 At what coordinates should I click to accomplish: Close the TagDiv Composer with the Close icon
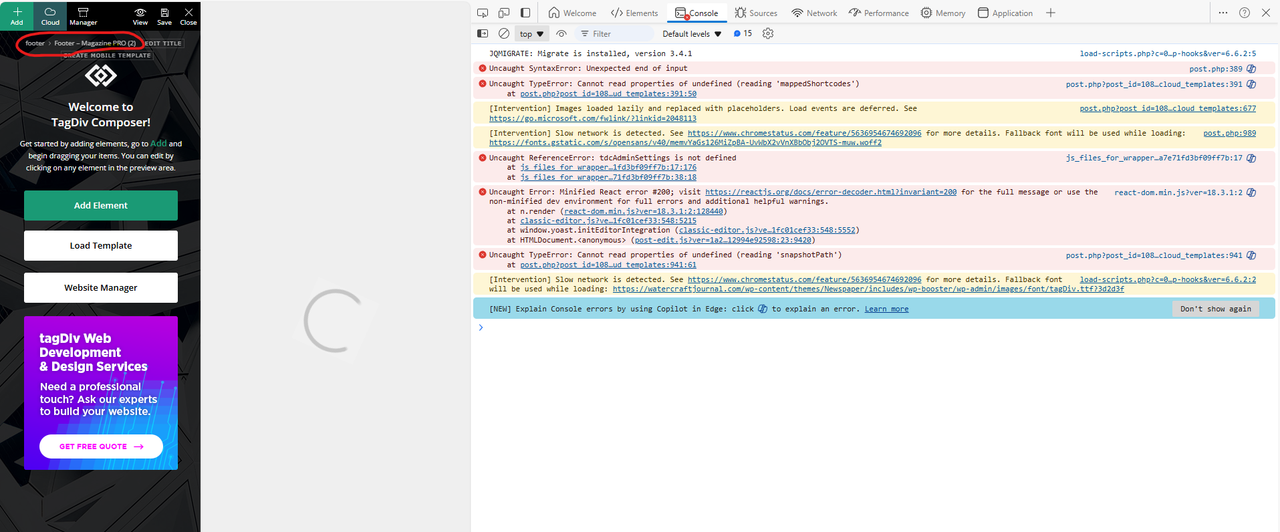pyautogui.click(x=188, y=15)
